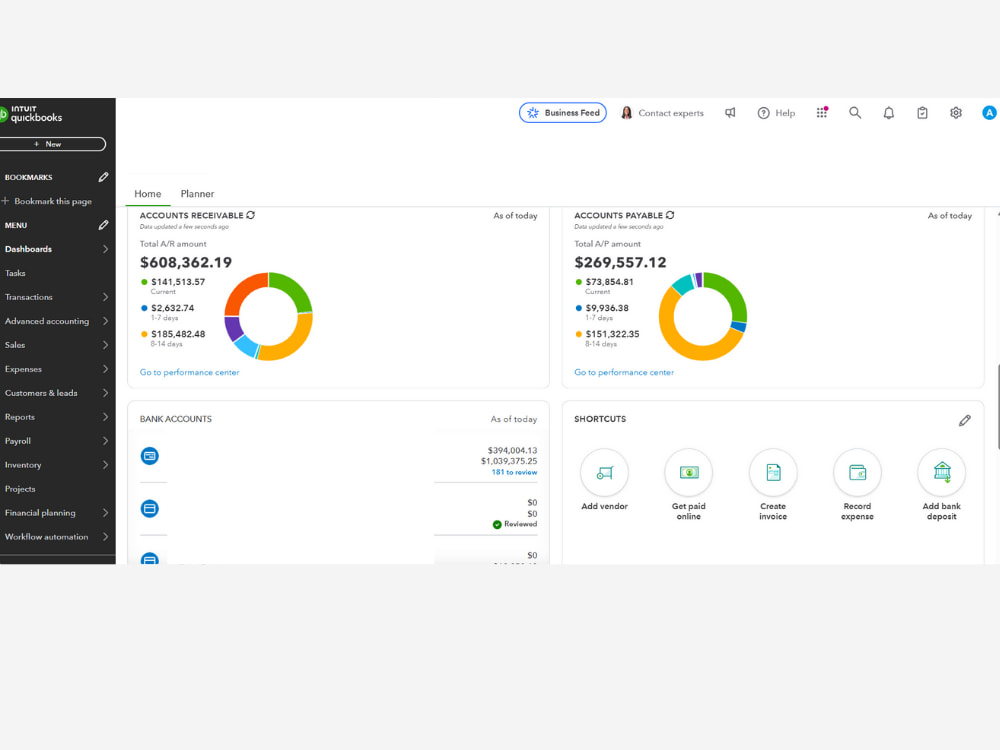Open the user profile avatar A
The image size is (1000, 750).
tap(989, 113)
